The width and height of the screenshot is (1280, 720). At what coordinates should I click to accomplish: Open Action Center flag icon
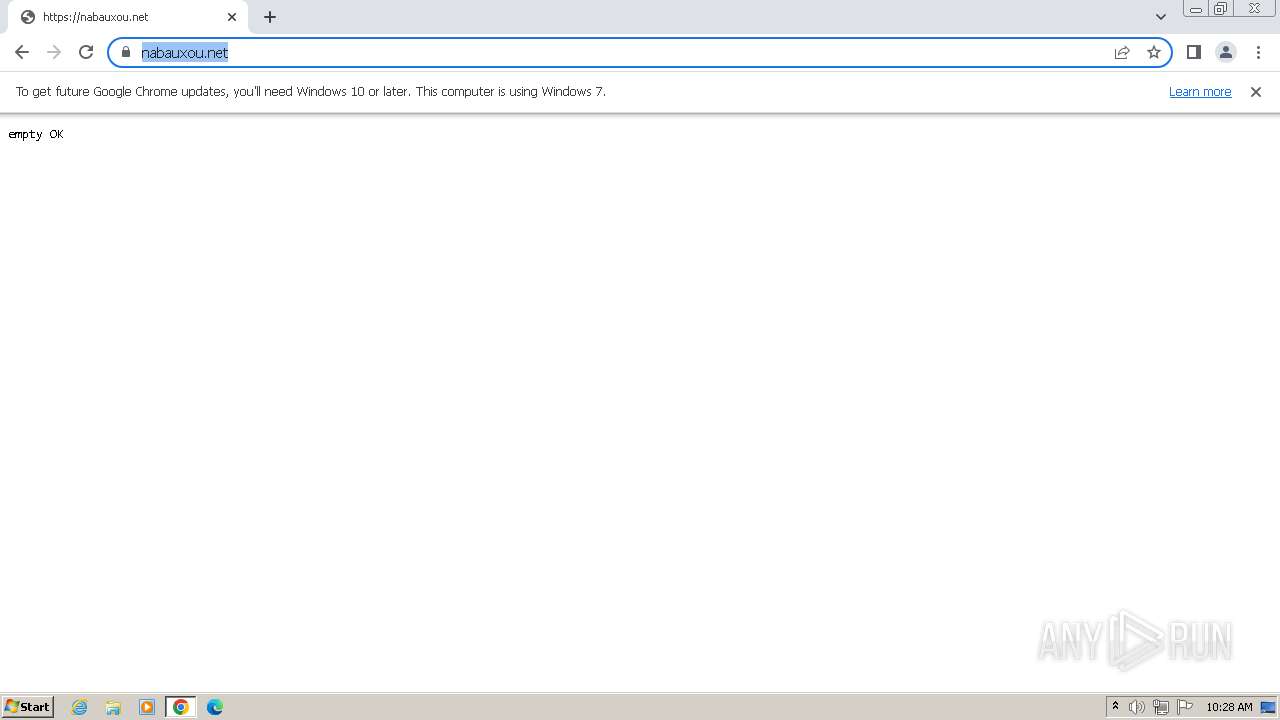[x=1185, y=707]
